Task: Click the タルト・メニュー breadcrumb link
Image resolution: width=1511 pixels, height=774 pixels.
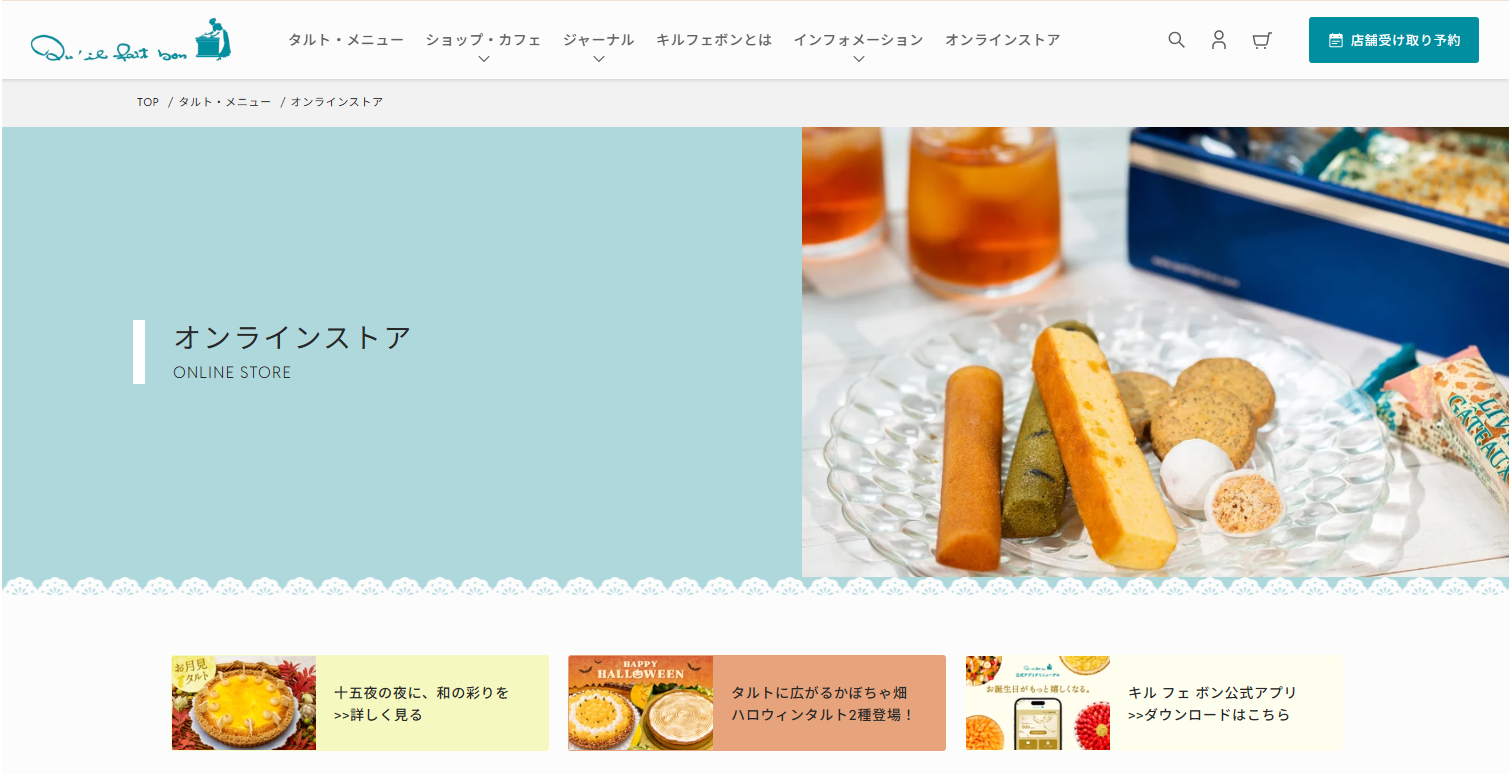Action: pos(225,102)
